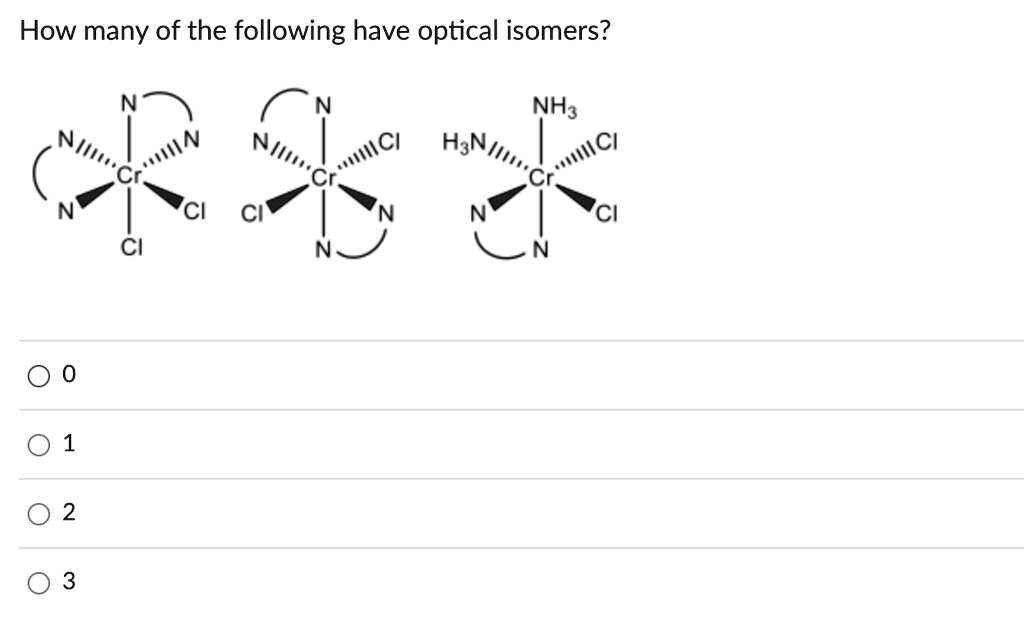Select the radio button for answer 1

(39, 445)
